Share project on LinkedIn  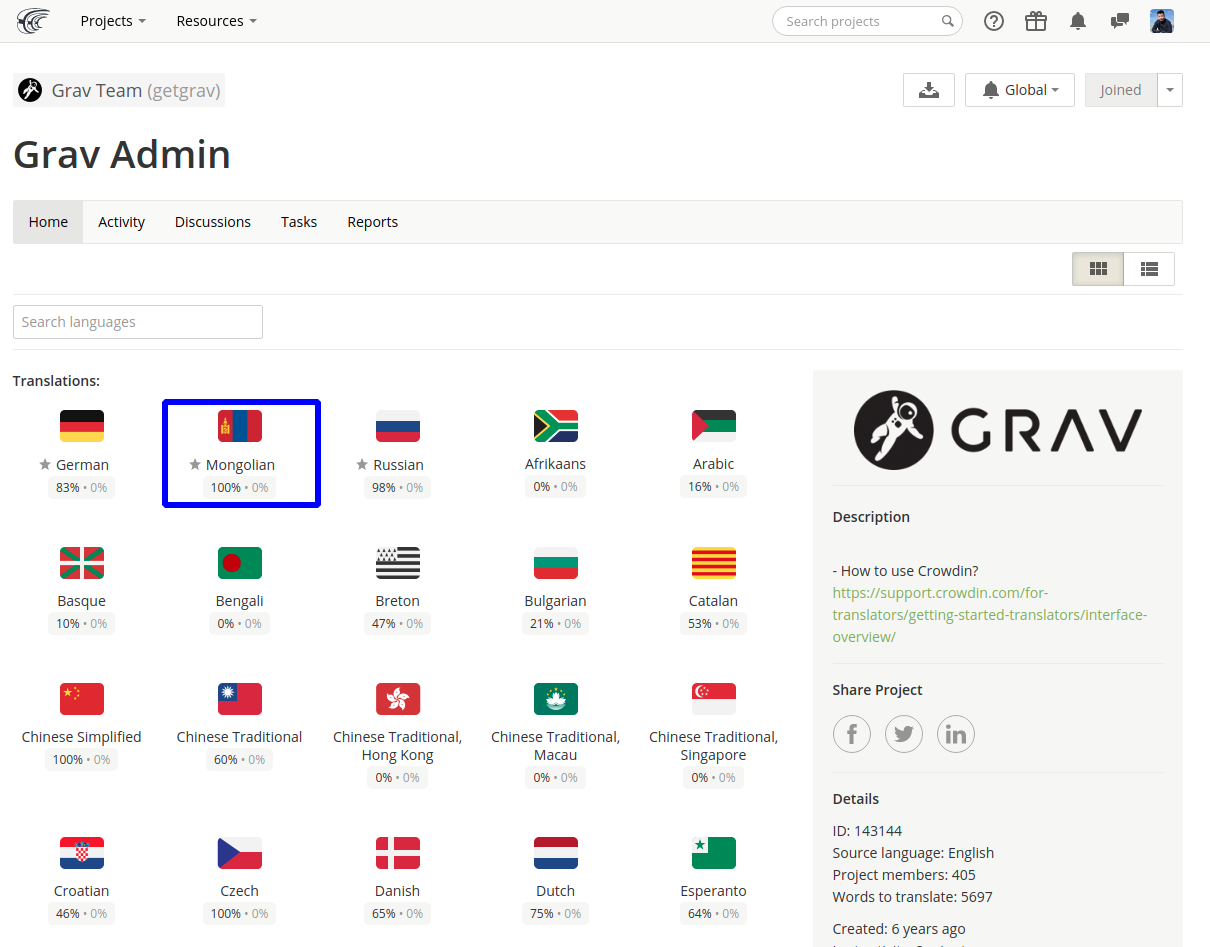coord(956,734)
